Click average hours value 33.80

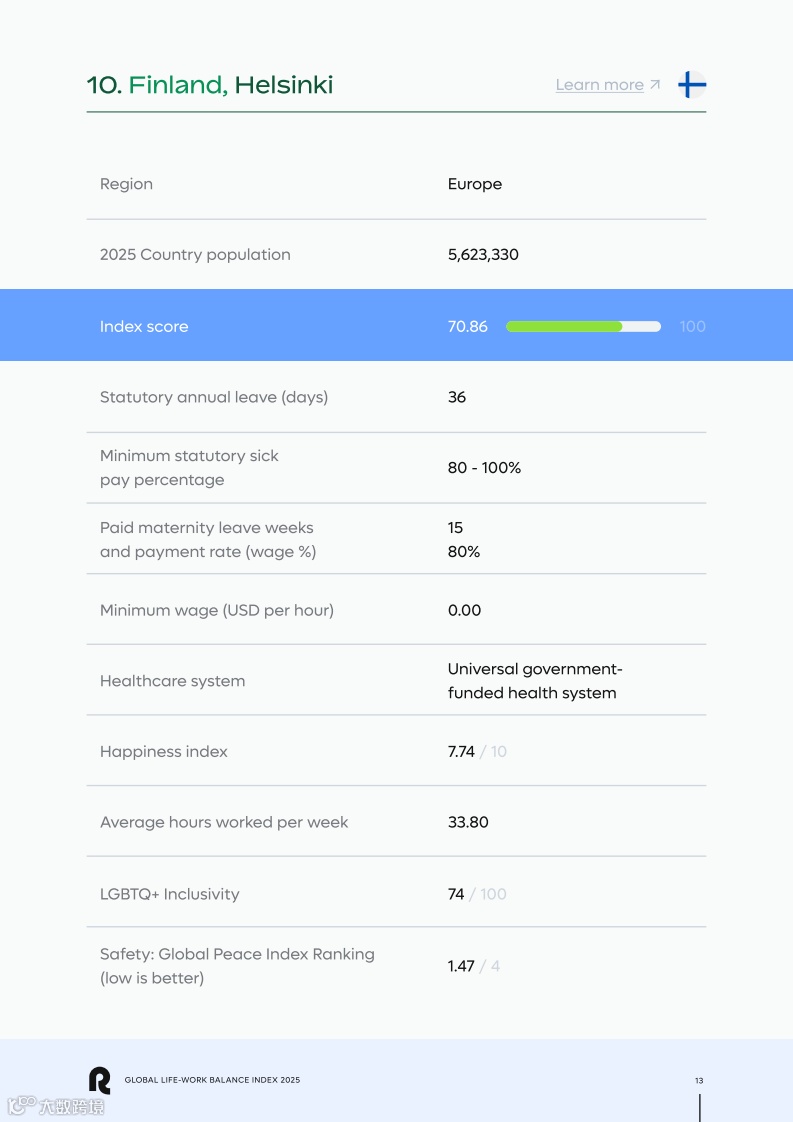pyautogui.click(x=468, y=822)
